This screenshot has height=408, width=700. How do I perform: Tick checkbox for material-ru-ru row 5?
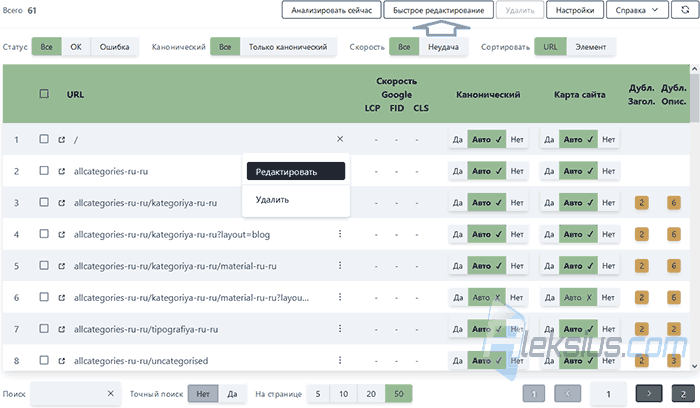click(x=44, y=266)
